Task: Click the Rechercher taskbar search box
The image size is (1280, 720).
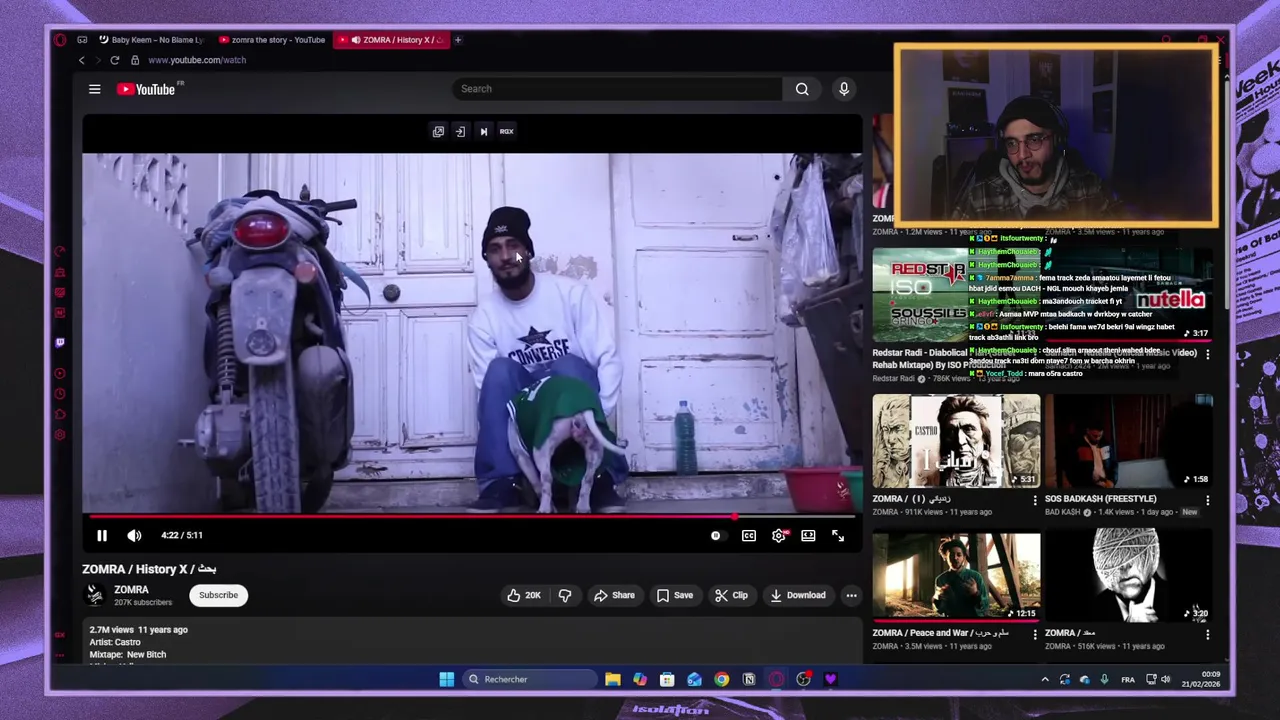Action: (528, 680)
